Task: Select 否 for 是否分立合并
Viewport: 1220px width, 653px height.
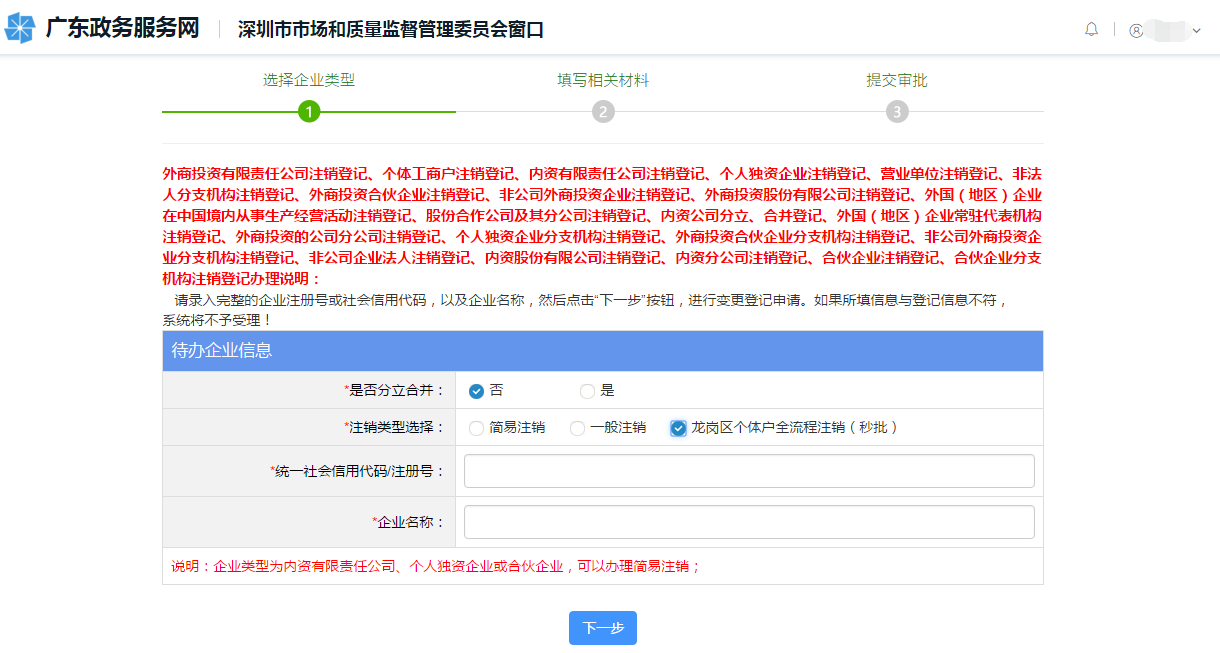Action: click(x=477, y=391)
